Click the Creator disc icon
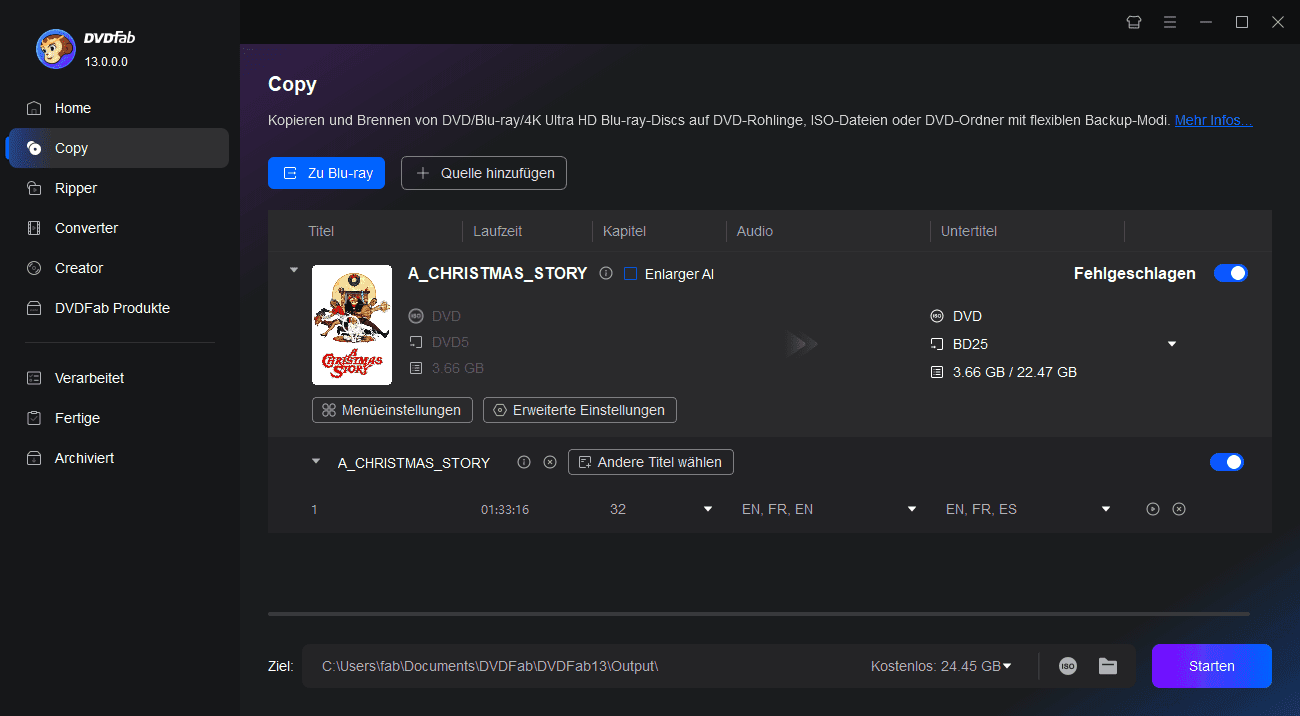 click(34, 268)
